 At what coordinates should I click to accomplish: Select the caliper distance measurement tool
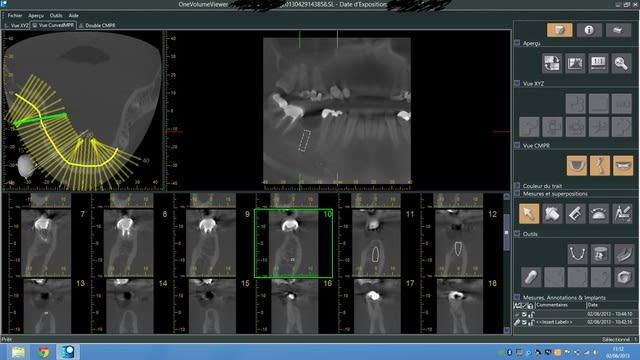pyautogui.click(x=576, y=214)
